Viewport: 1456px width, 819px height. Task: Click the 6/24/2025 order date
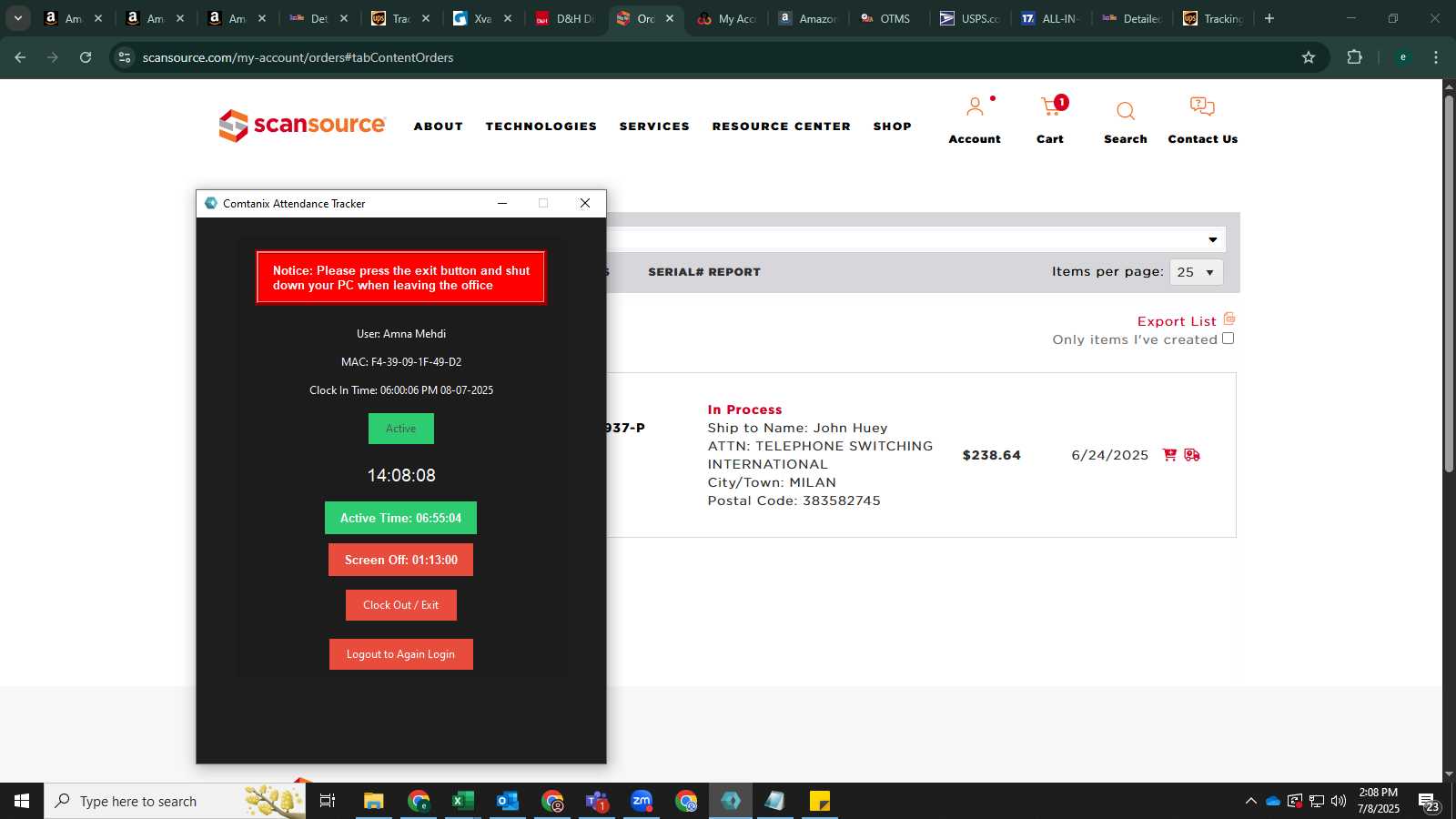pyautogui.click(x=1109, y=455)
